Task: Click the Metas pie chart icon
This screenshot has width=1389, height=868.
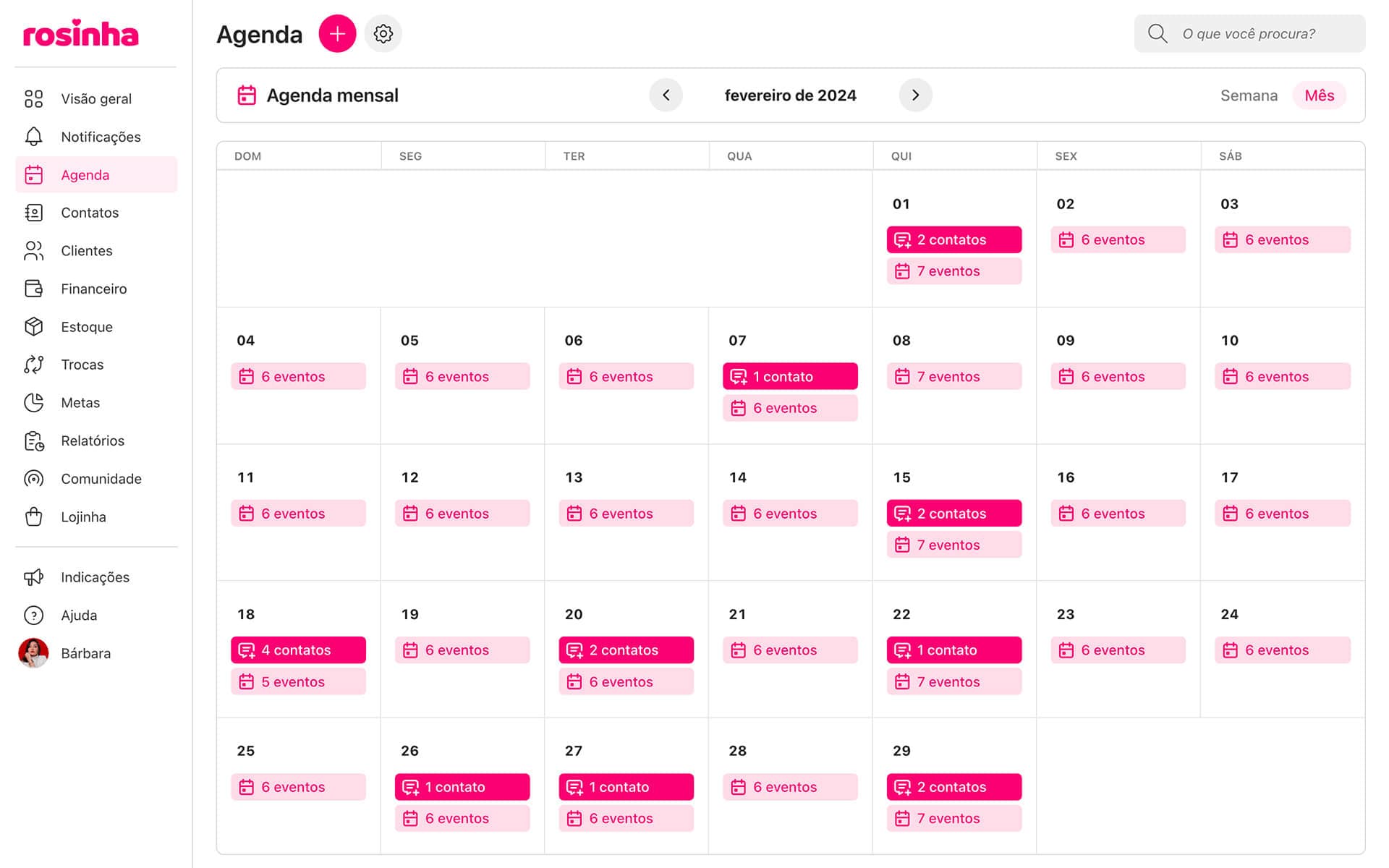Action: (x=34, y=403)
